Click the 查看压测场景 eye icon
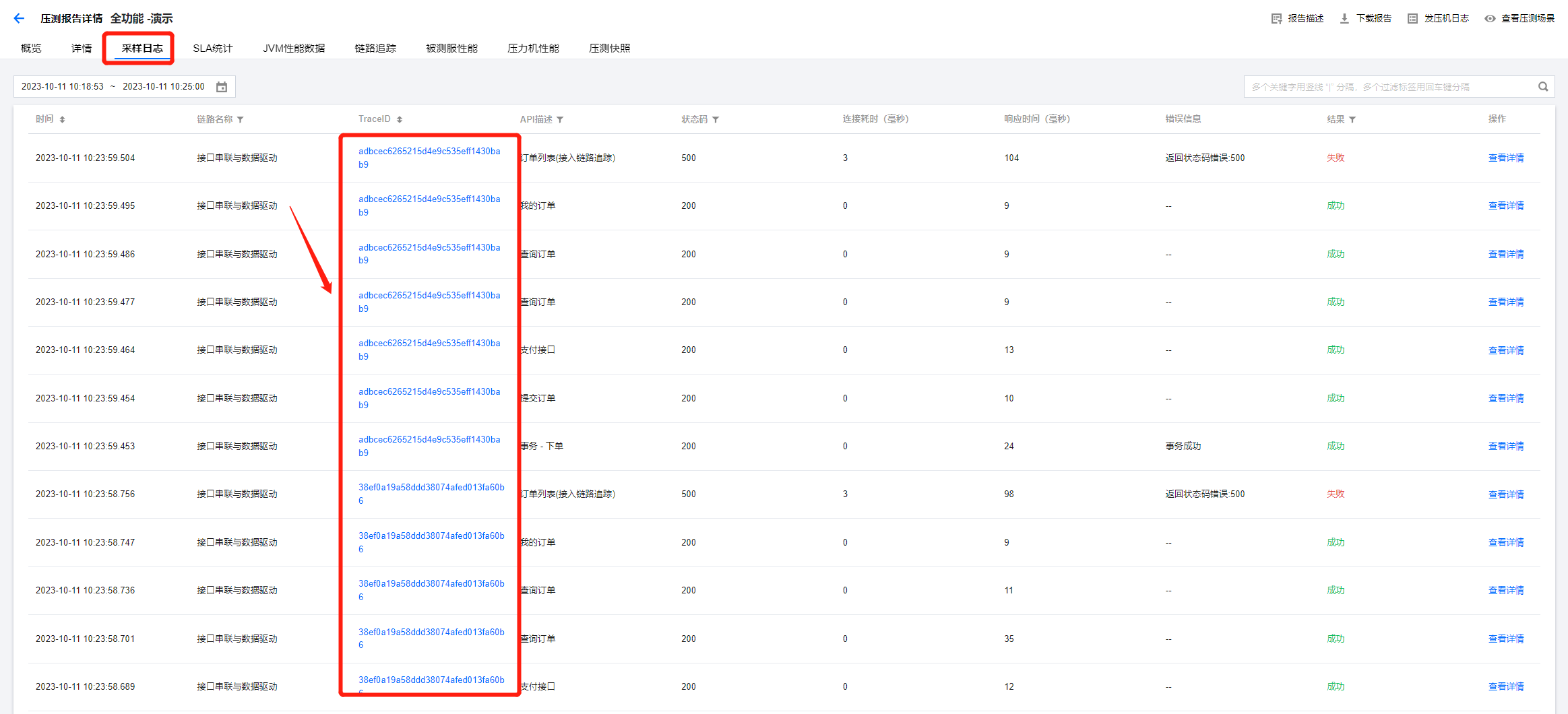Screen dimensions: 1568x714 (1490, 18)
